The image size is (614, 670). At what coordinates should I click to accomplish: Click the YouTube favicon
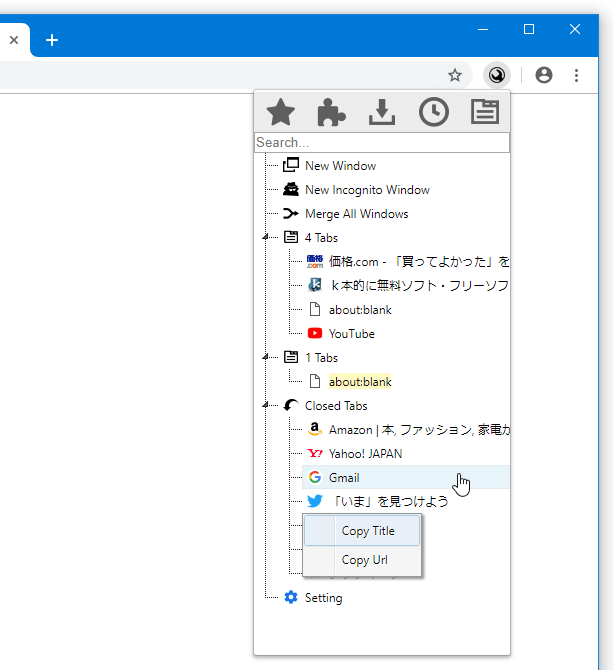315,333
